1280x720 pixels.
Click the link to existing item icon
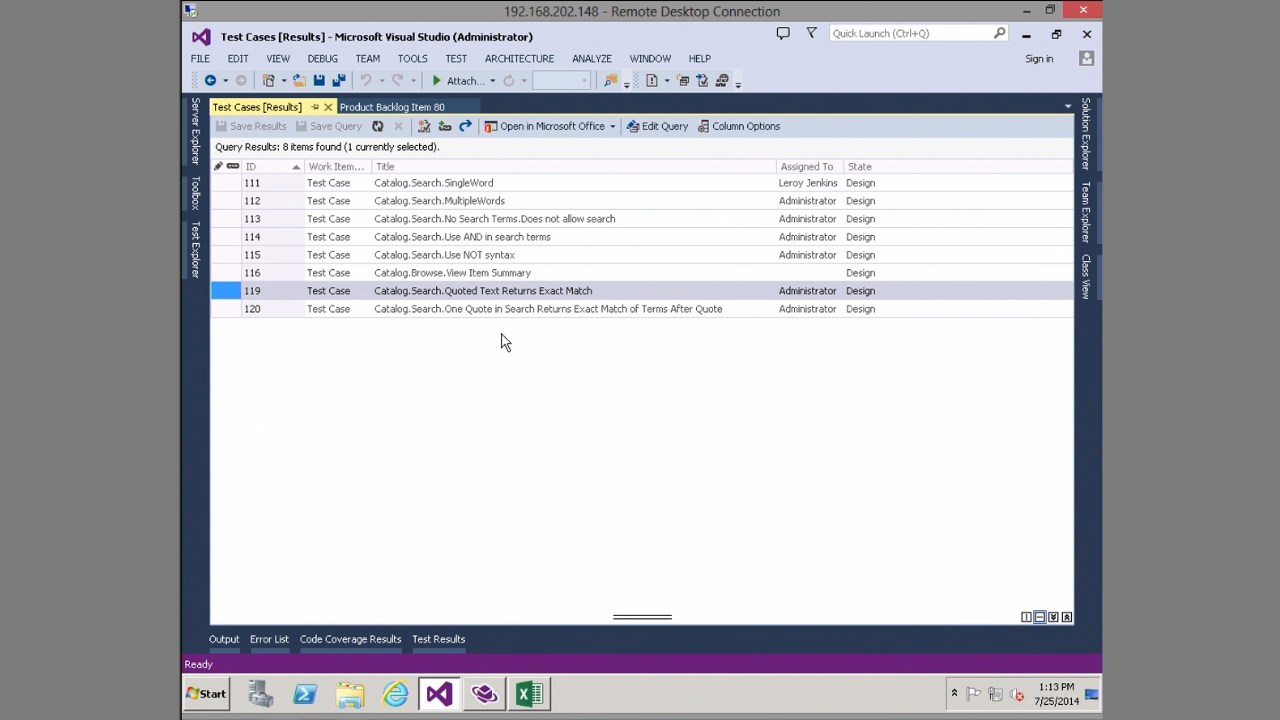(x=445, y=126)
